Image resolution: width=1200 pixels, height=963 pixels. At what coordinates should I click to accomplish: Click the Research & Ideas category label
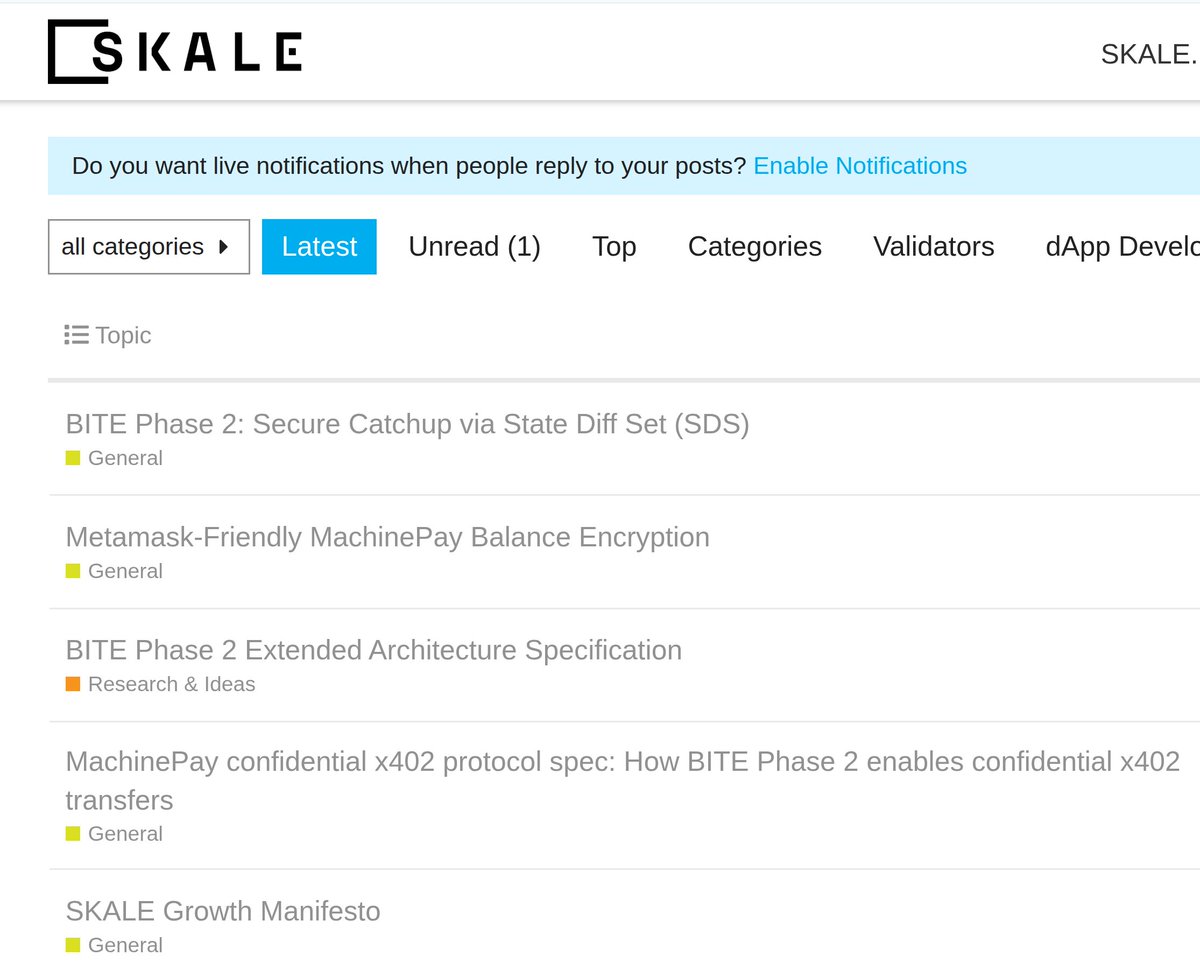(x=171, y=684)
